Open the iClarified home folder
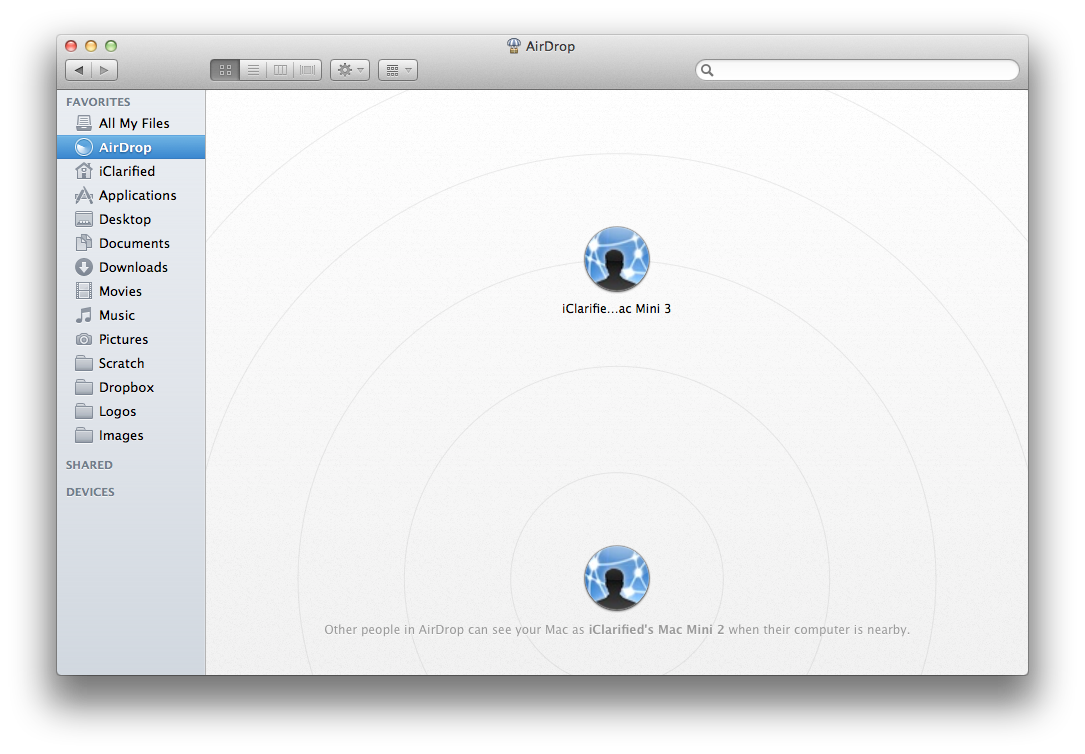Image resolution: width=1085 pixels, height=754 pixels. click(x=126, y=171)
